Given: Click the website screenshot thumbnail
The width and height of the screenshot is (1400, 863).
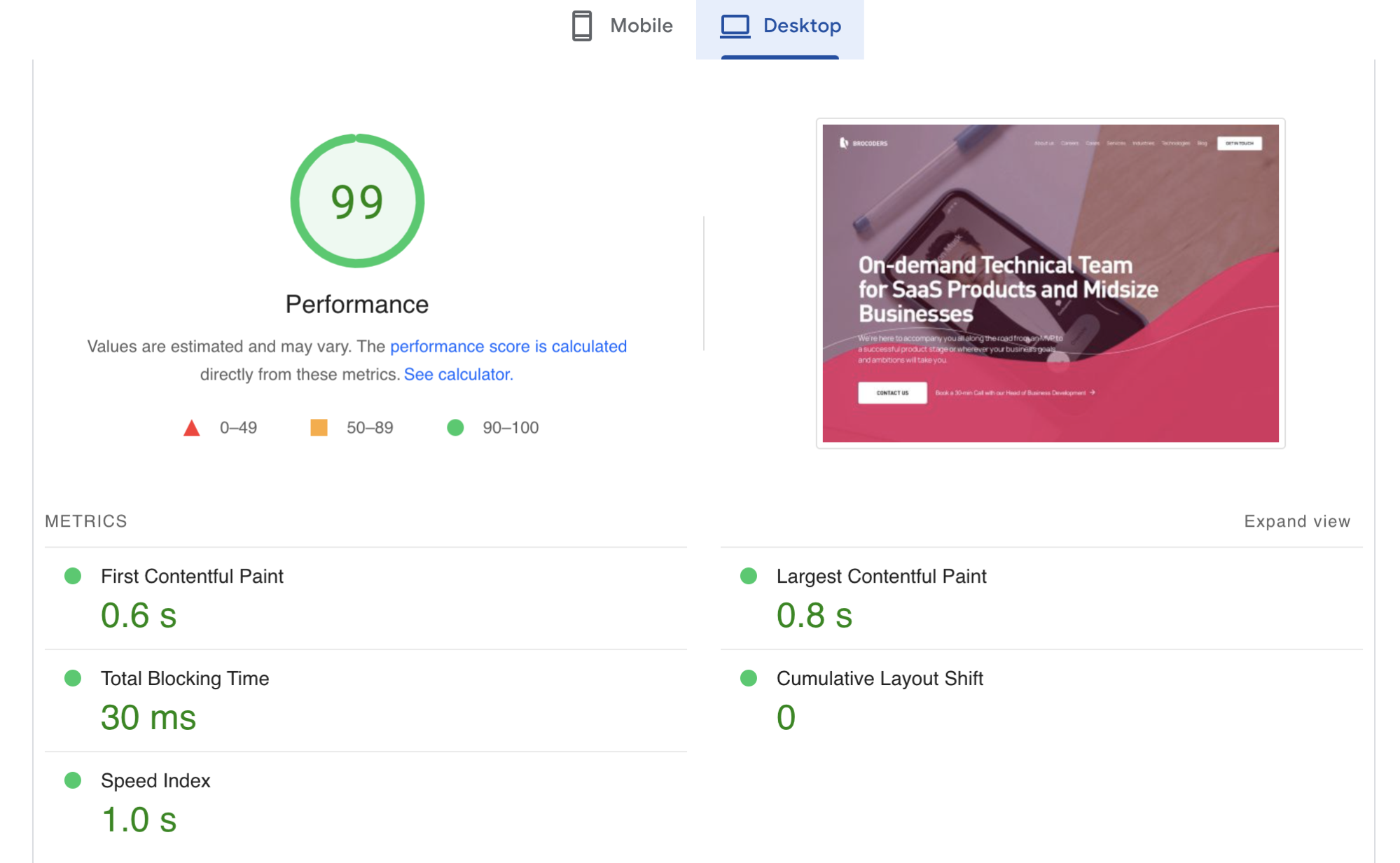Looking at the screenshot, I should tap(1051, 283).
